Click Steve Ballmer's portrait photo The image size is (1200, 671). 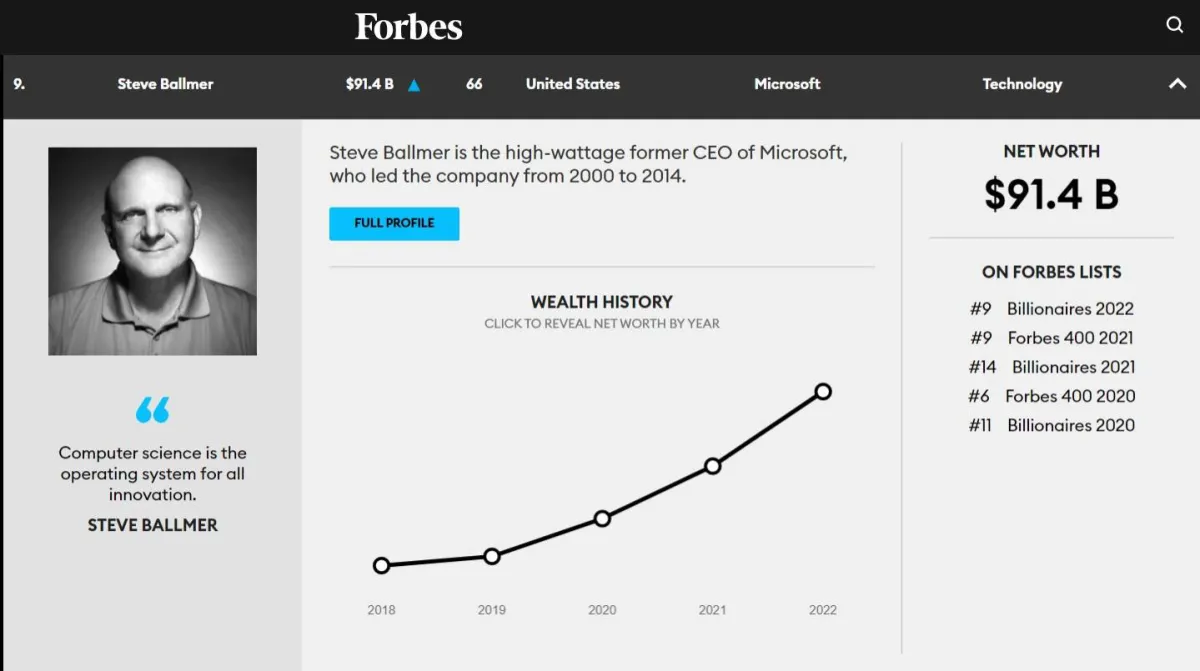coord(152,251)
